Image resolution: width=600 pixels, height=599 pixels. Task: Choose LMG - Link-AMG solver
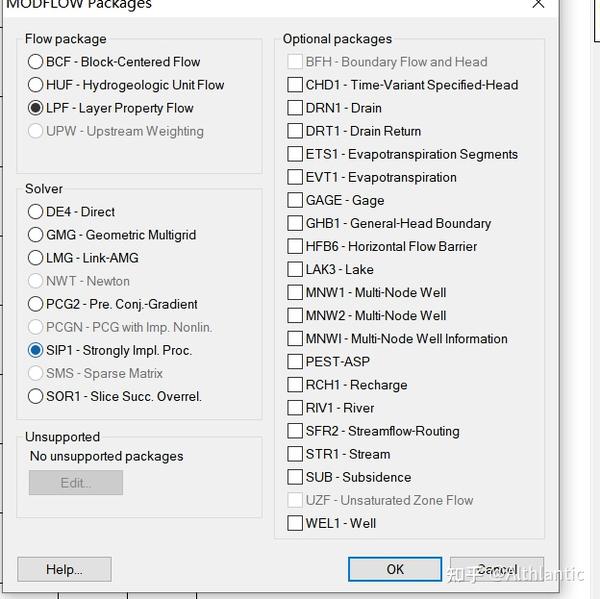(36, 258)
